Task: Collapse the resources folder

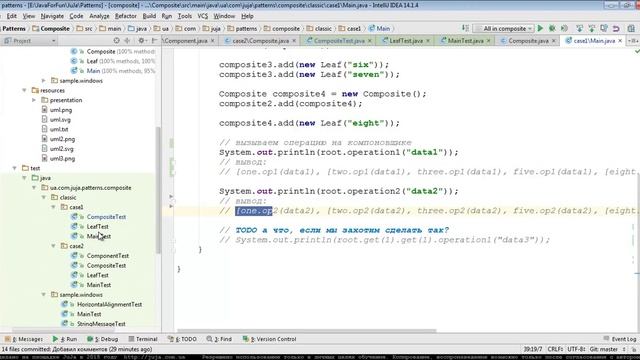Action: coord(24,91)
